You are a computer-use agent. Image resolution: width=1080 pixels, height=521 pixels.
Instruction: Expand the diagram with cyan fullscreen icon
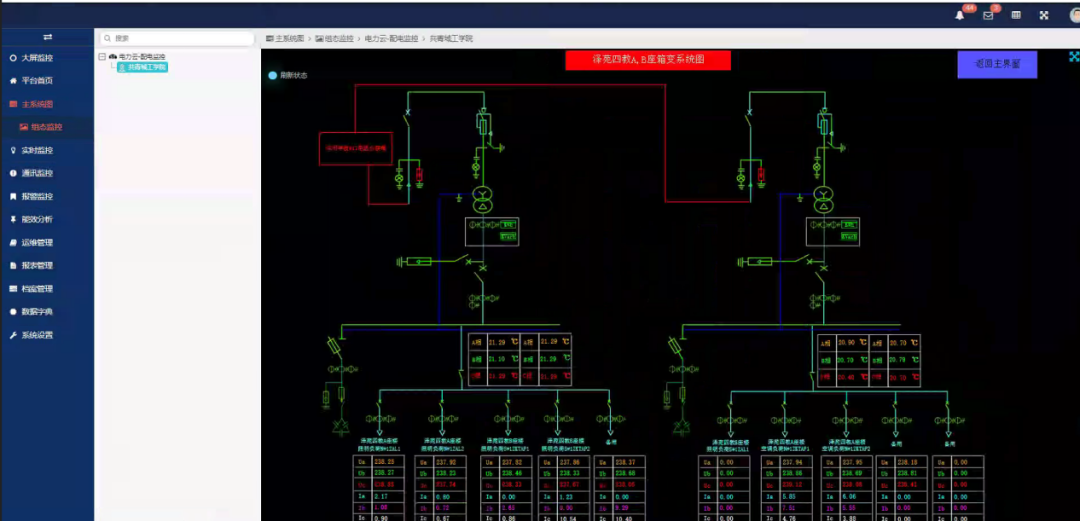point(1074,57)
